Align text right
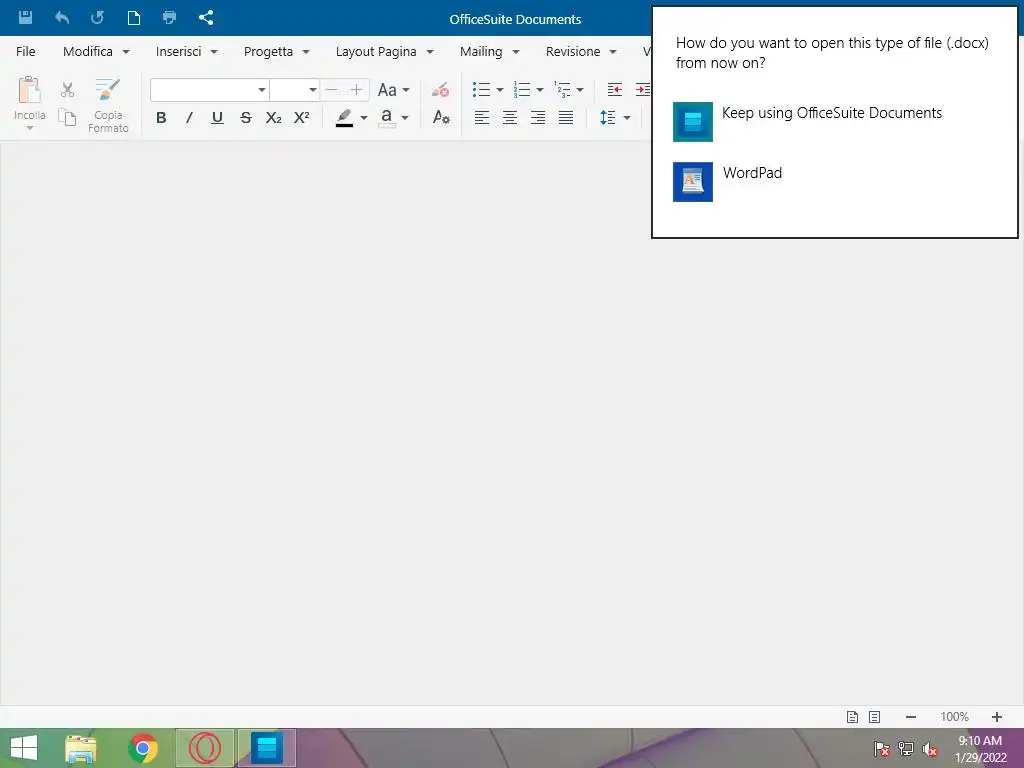Screen dimensions: 1024x768 point(537,118)
